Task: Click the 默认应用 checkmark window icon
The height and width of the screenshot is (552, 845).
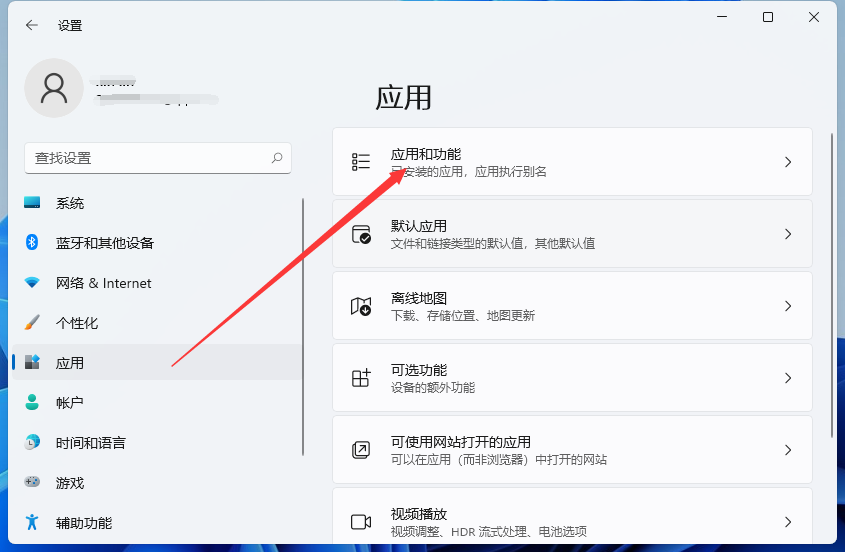Action: (361, 234)
